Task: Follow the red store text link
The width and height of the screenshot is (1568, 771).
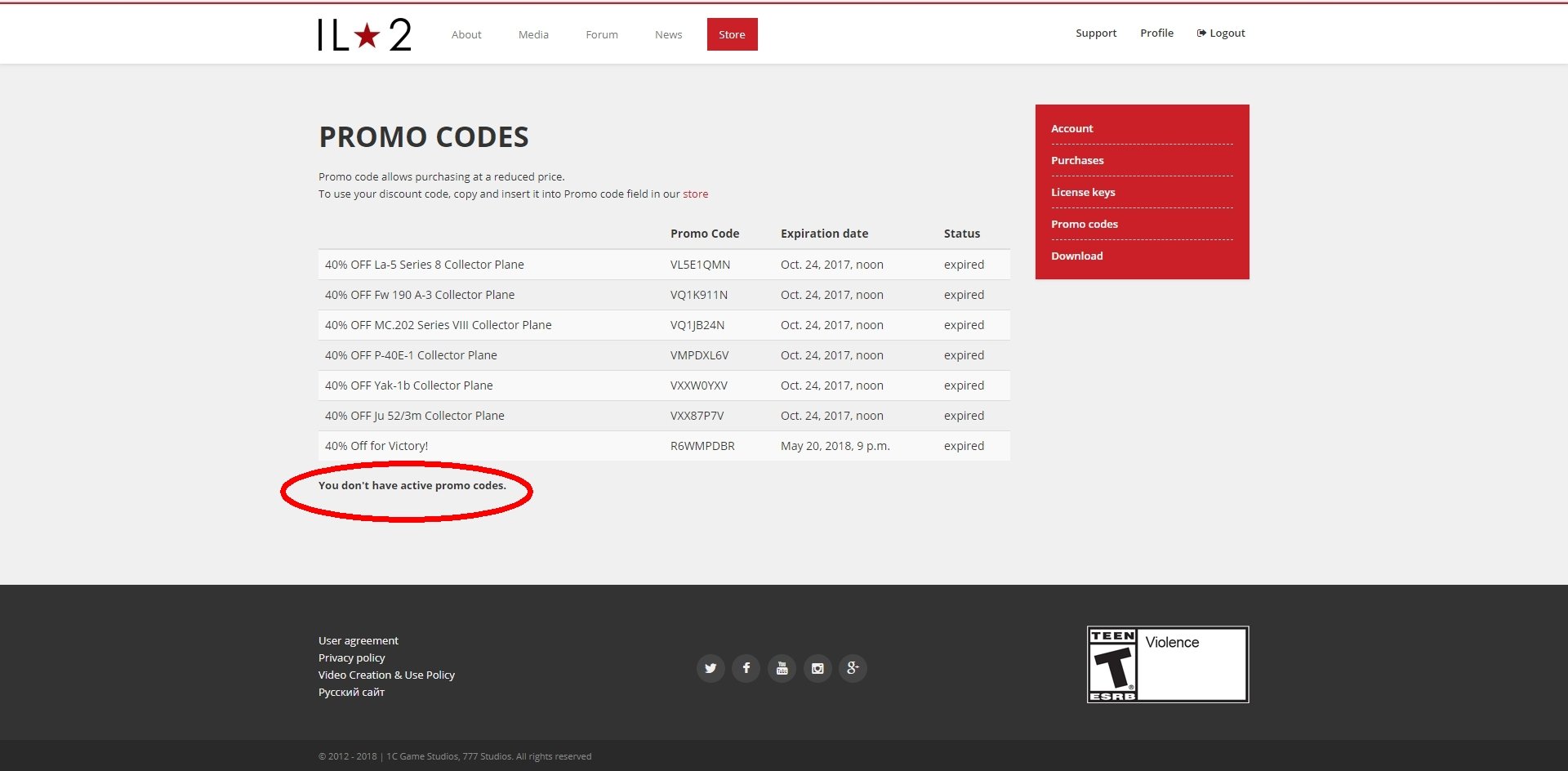Action: click(695, 194)
